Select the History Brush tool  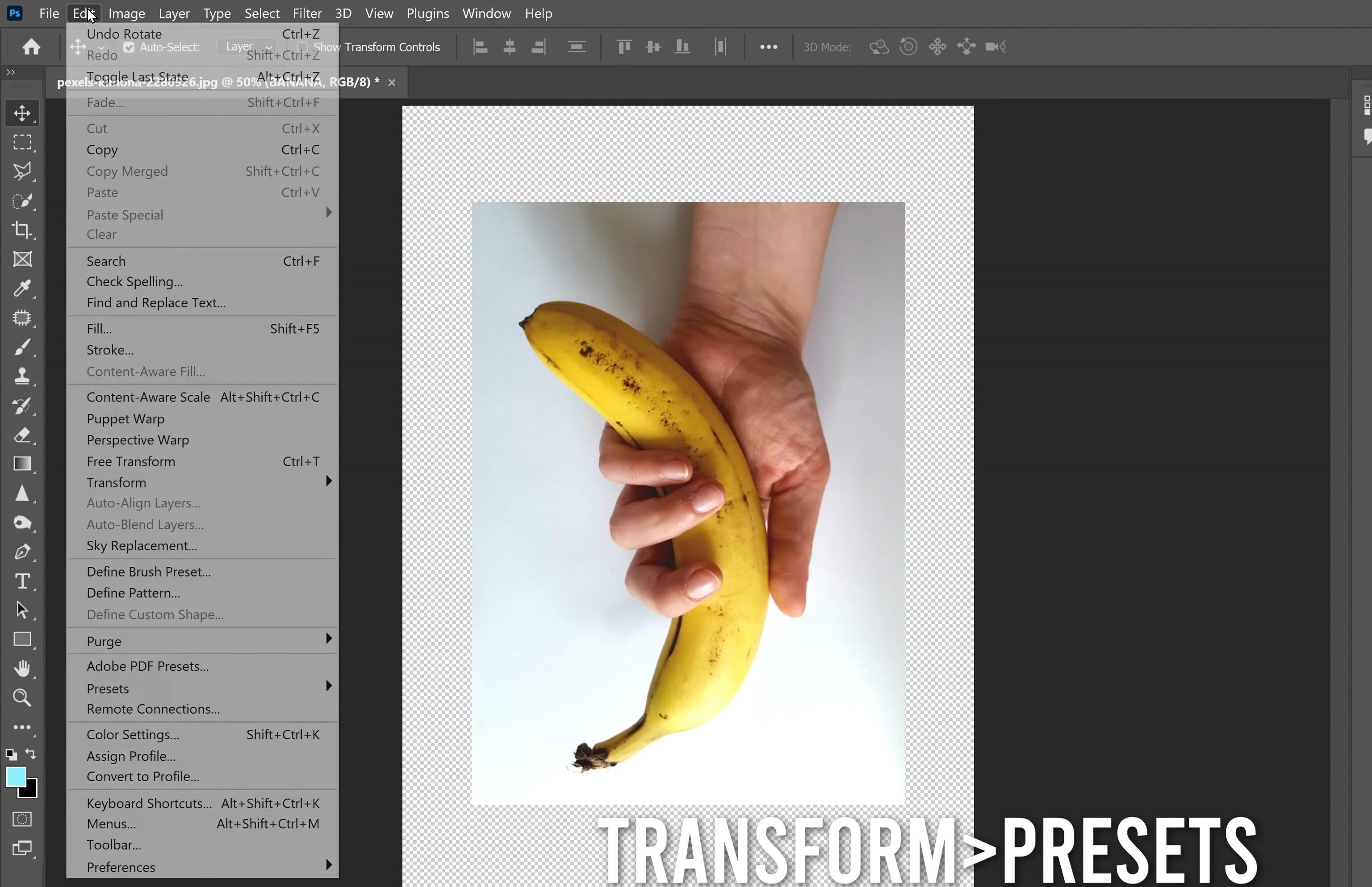coord(22,406)
